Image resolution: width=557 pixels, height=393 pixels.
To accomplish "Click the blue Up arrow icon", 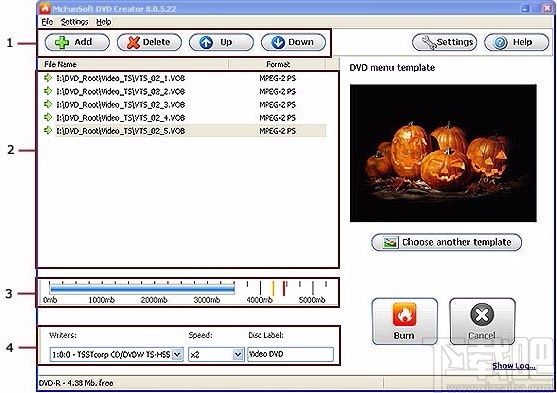I will point(206,42).
